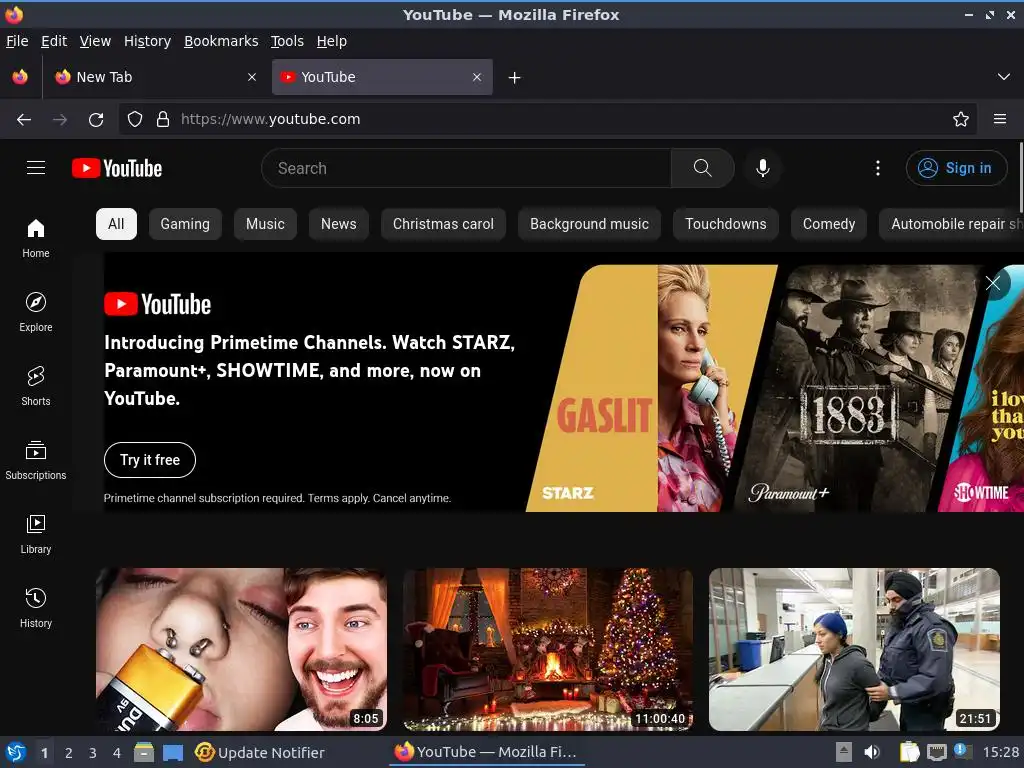This screenshot has width=1024, height=768.
Task: Bookmark this page with star icon
Action: coord(961,120)
